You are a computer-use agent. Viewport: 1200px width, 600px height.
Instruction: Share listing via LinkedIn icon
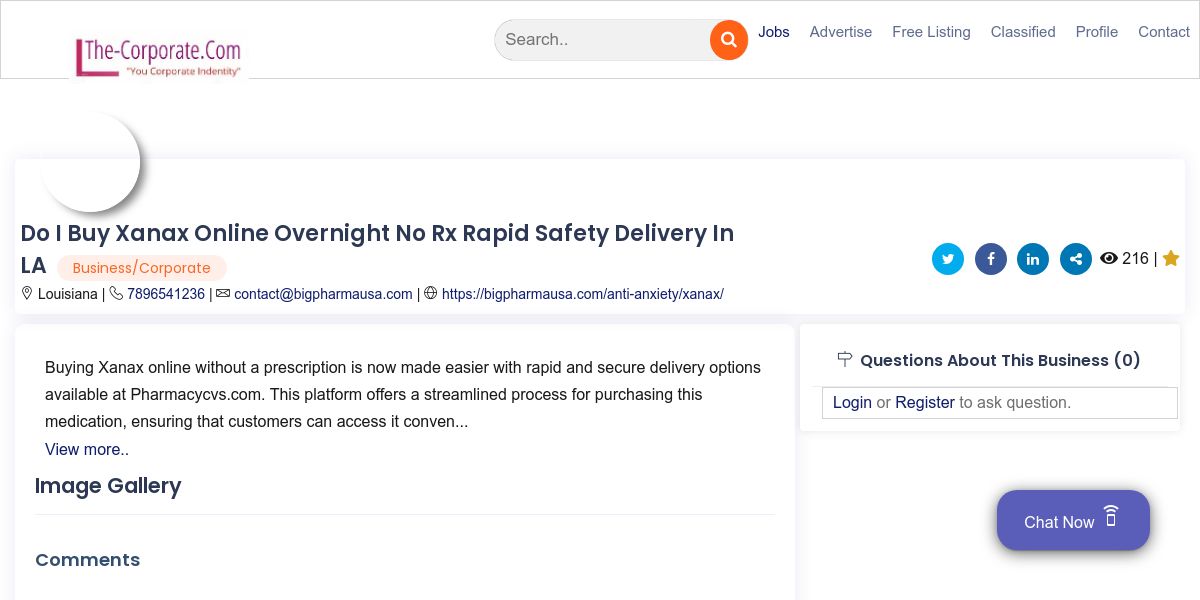pos(1033,259)
